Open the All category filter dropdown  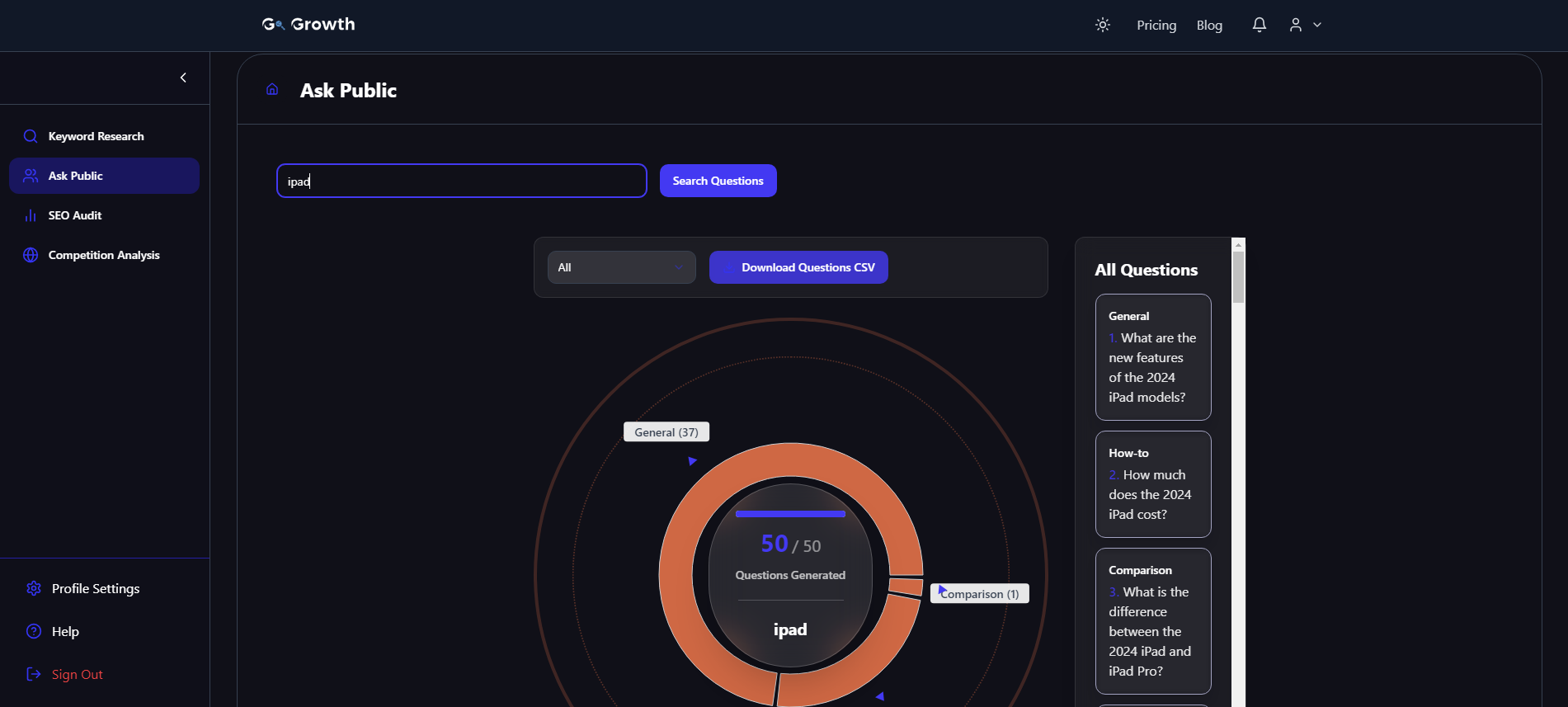[x=622, y=267]
